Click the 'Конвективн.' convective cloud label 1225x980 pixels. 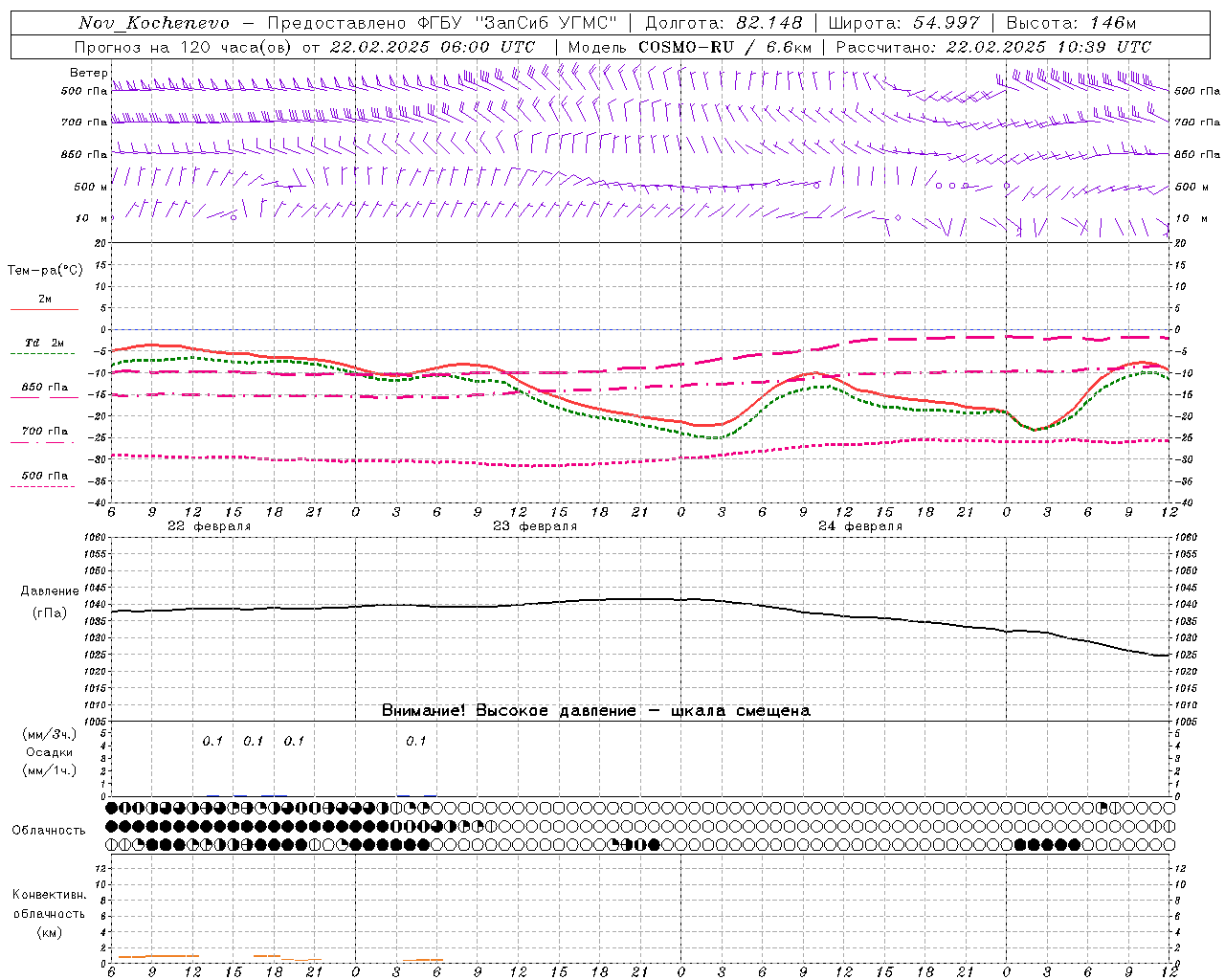pos(49,895)
